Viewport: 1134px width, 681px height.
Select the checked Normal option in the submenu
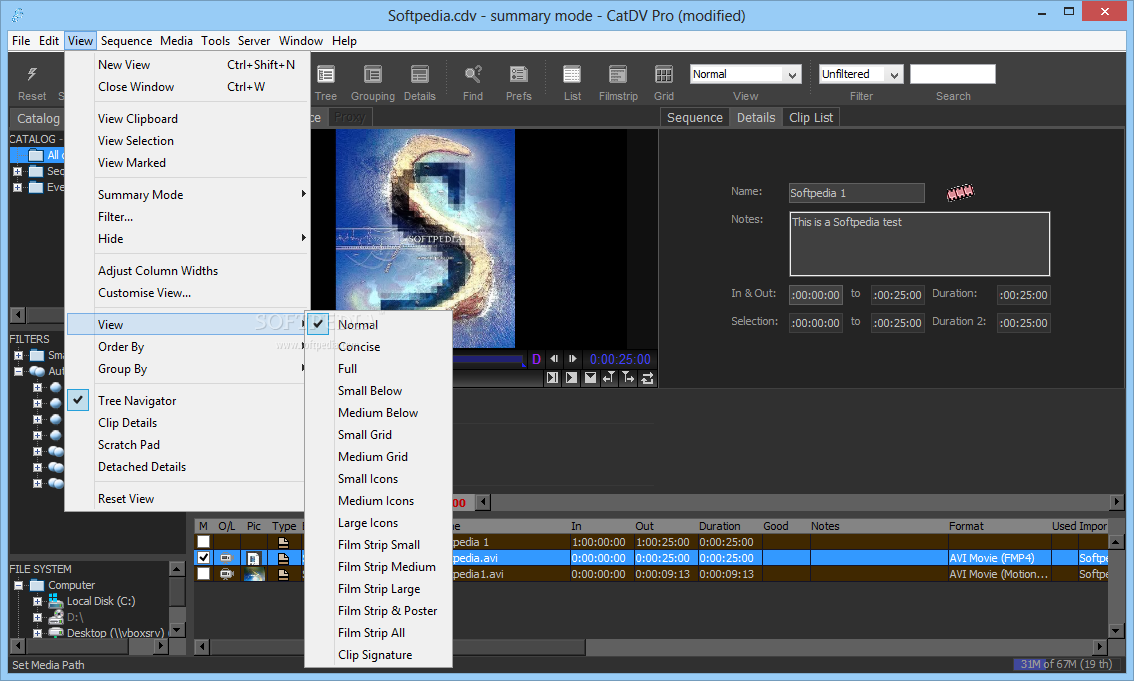click(379, 325)
